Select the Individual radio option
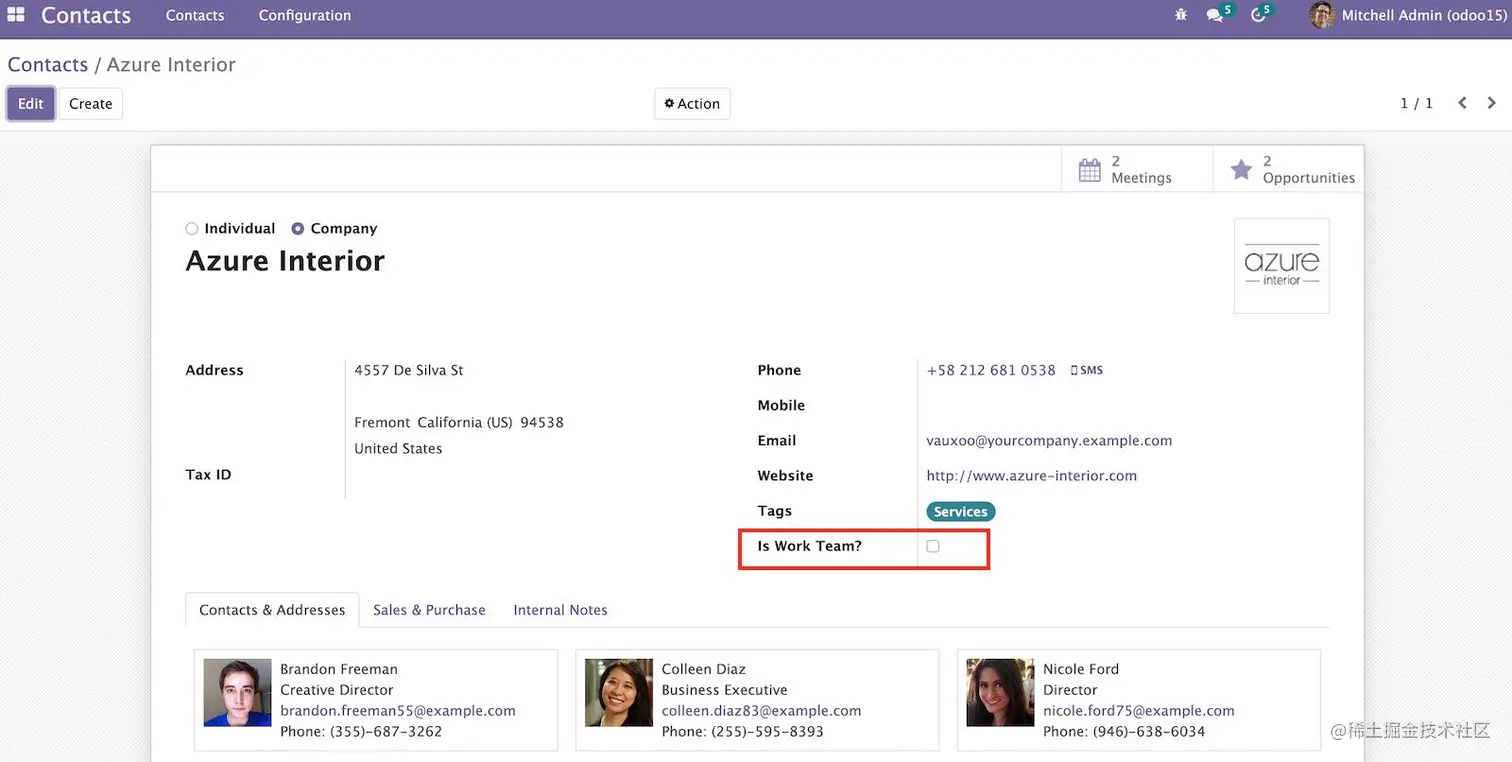Screen dimensions: 1512x762 (192, 229)
